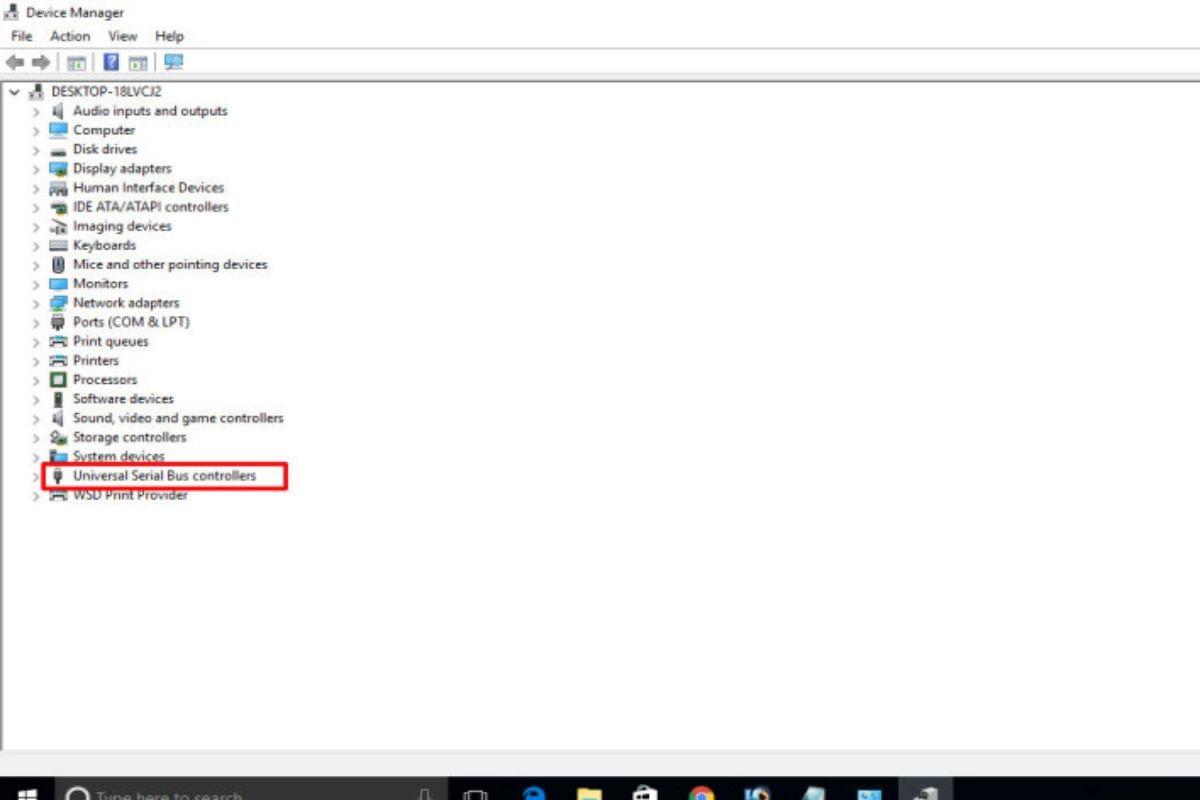Select the Ports (COM & LPT) entry
Viewport: 1200px width, 800px height.
(131, 322)
